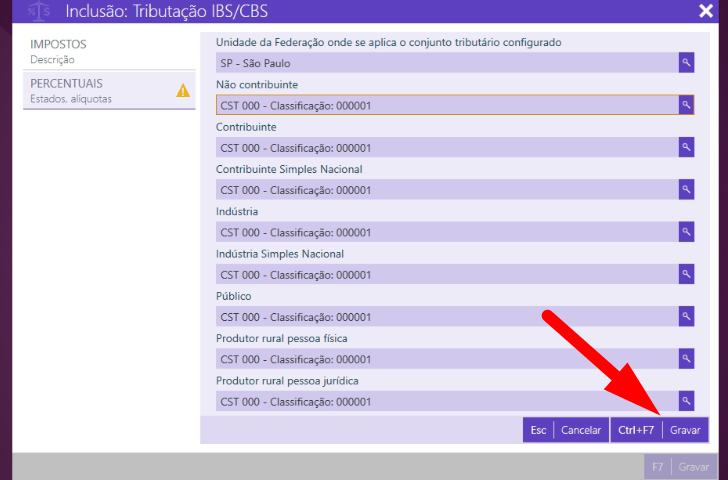Open lookup for Produtor rural pessoa física
Screen dimensions: 728x480
[x=686, y=359]
